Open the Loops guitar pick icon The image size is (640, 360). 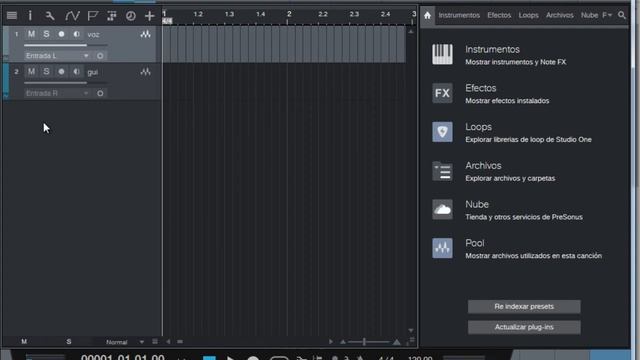click(x=442, y=132)
